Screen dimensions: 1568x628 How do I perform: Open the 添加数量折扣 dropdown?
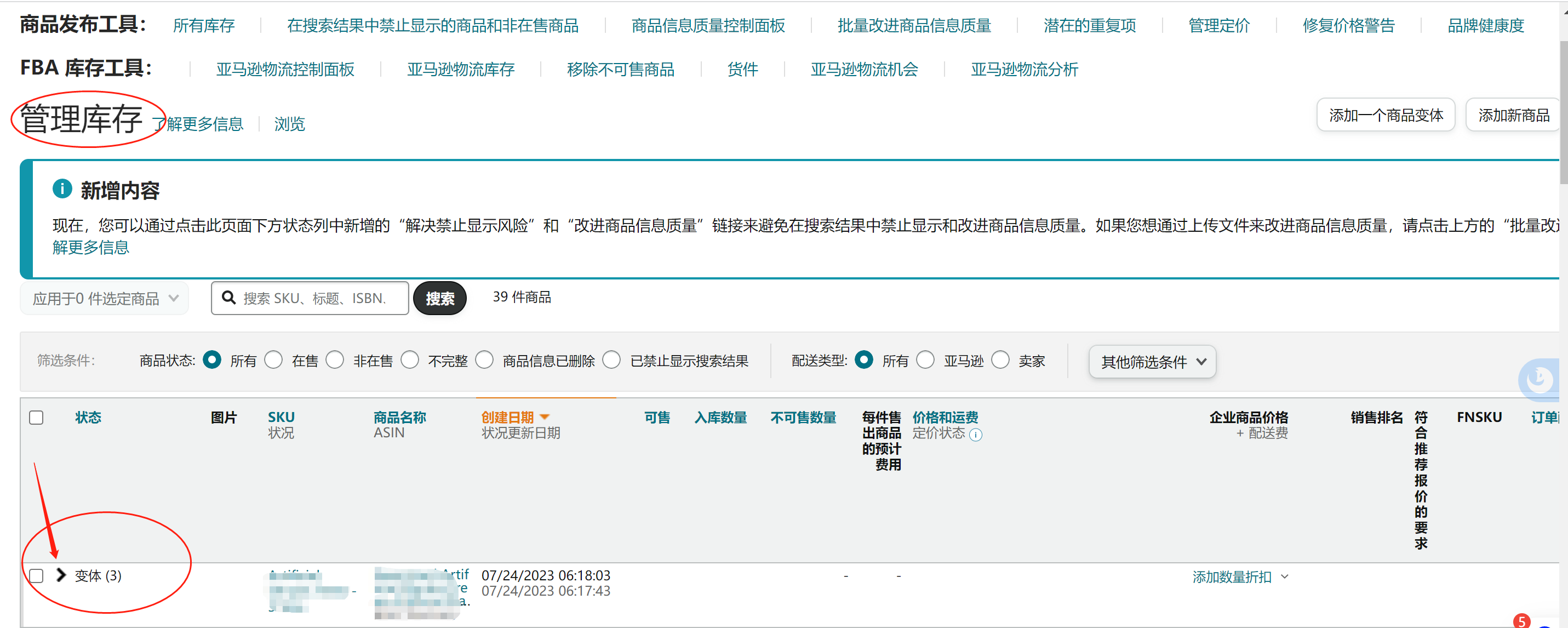pyautogui.click(x=1240, y=577)
